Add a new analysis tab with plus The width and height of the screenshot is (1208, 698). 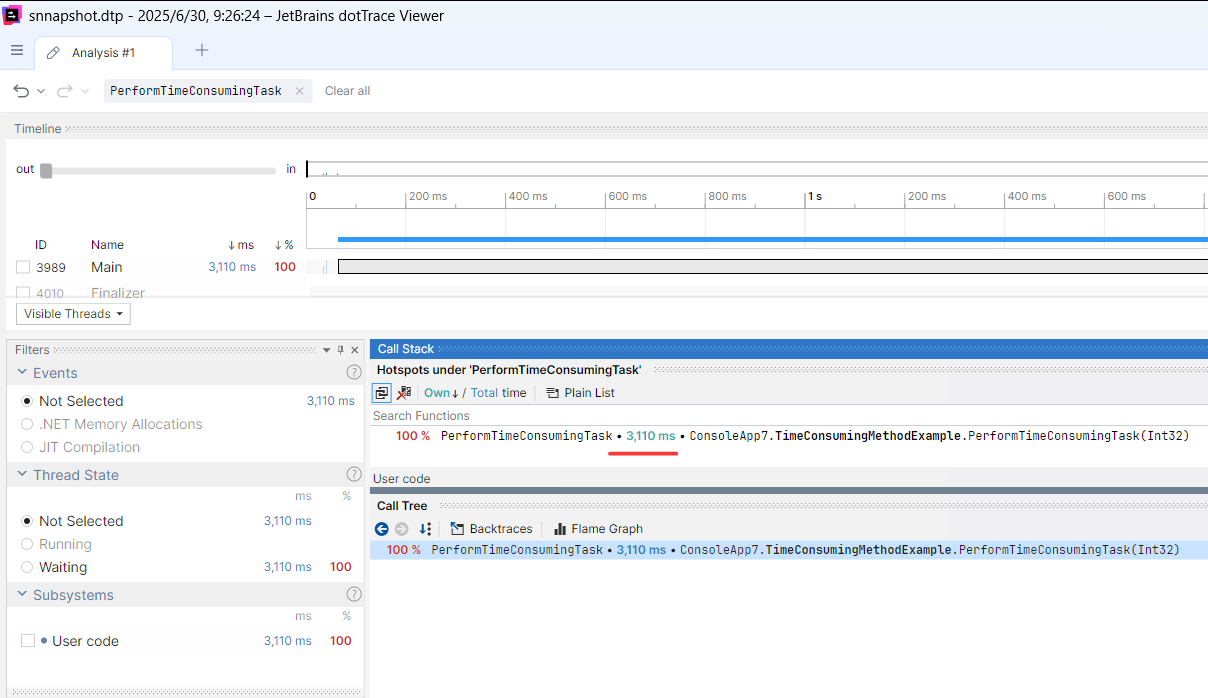pos(201,51)
